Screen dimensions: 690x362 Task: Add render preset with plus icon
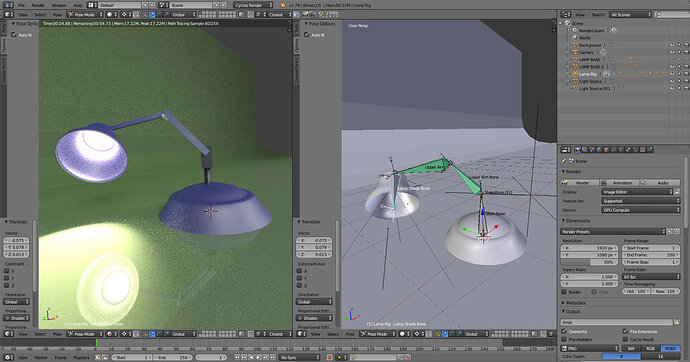(x=670, y=231)
